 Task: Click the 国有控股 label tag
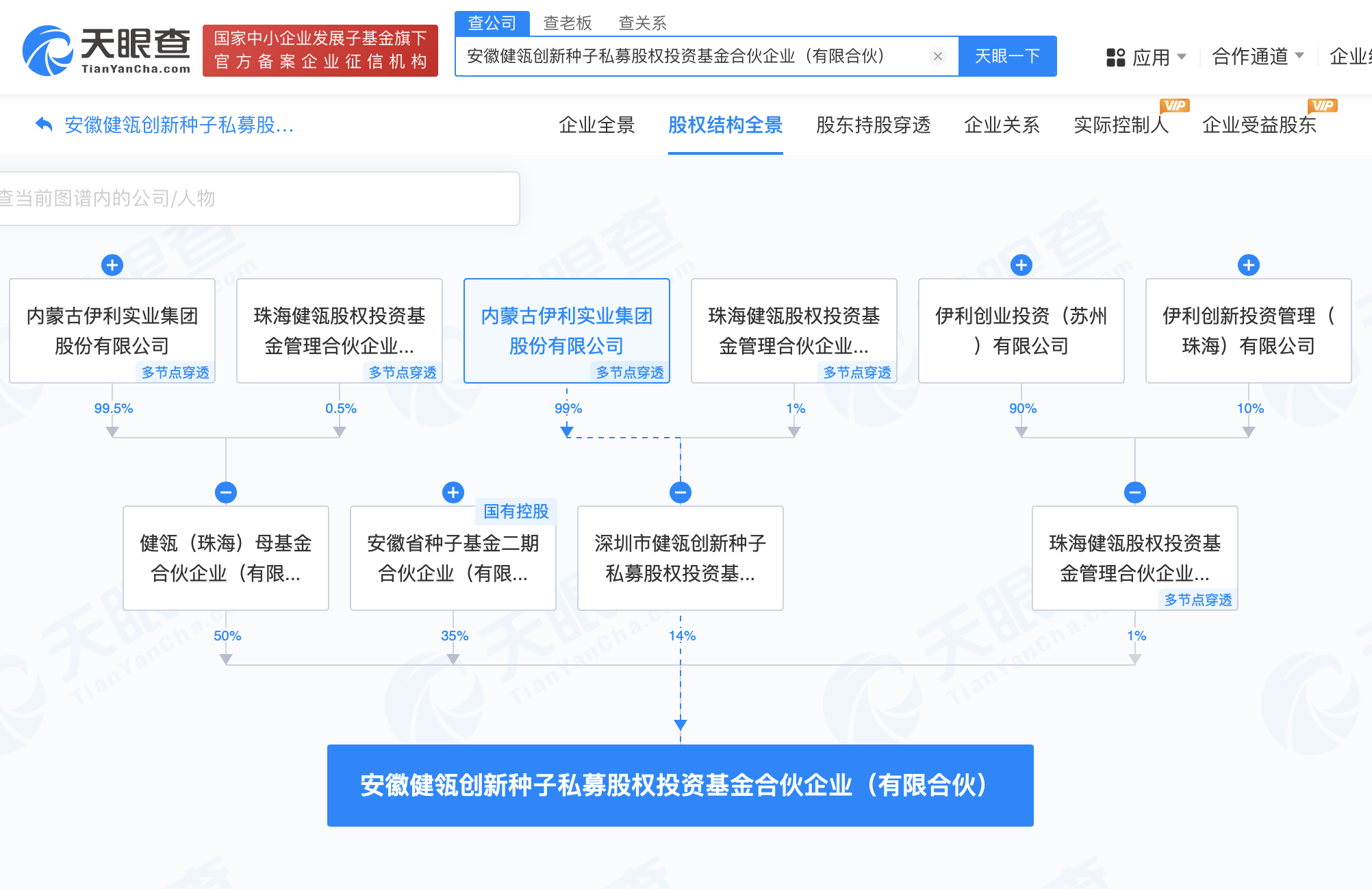tap(516, 511)
